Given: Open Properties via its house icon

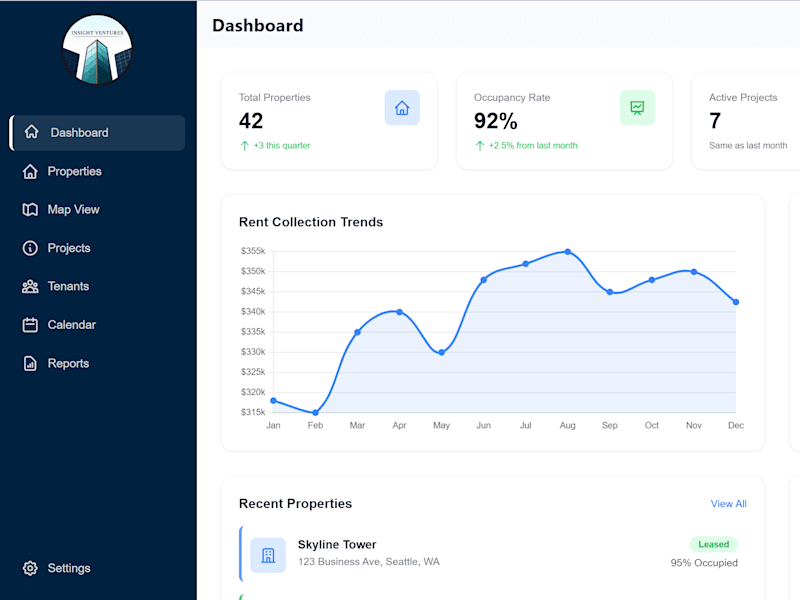Looking at the screenshot, I should tap(30, 171).
